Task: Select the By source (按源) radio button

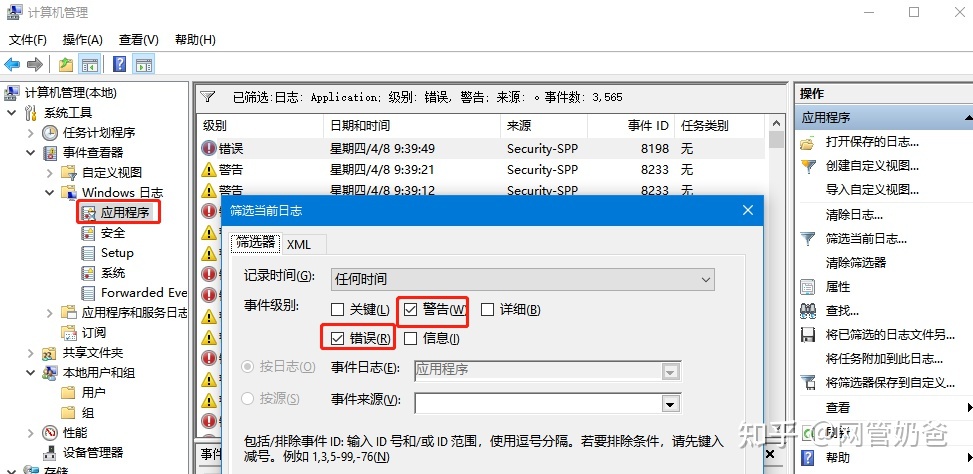Action: [x=248, y=399]
